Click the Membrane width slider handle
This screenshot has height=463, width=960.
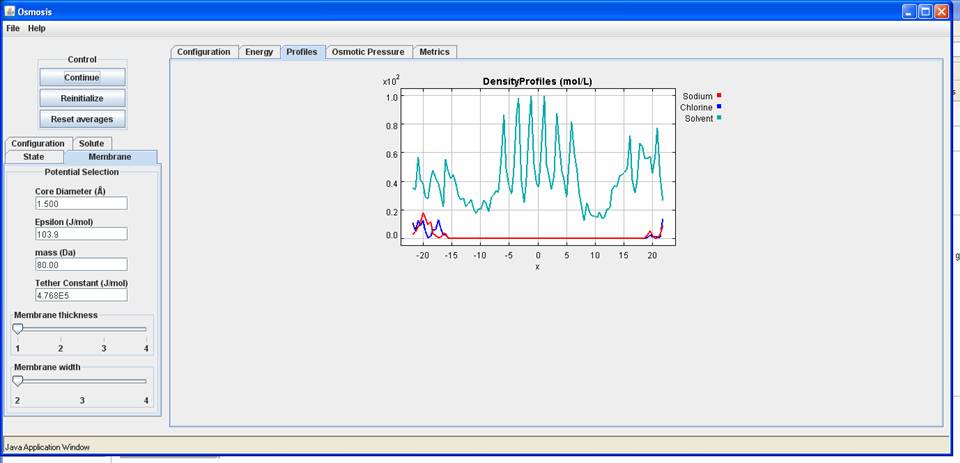coord(18,381)
